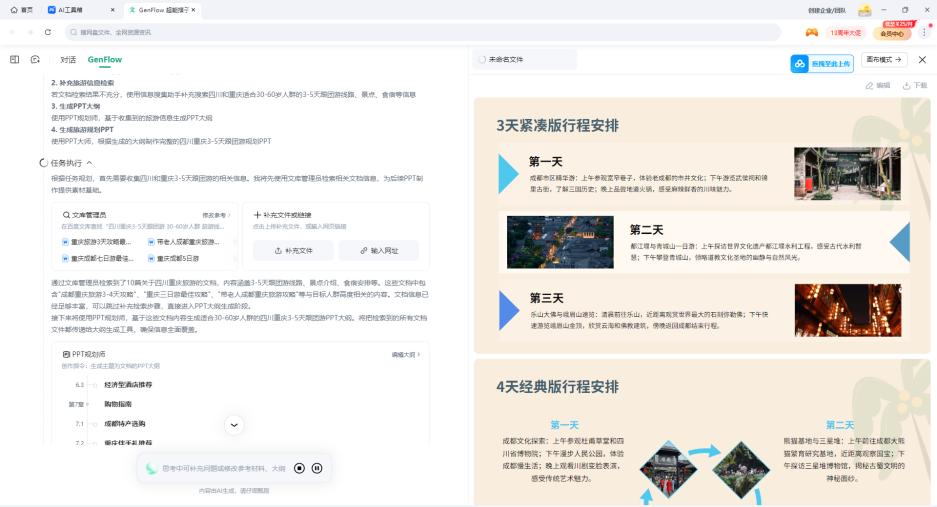Click the 输入网址 button

pyautogui.click(x=379, y=251)
